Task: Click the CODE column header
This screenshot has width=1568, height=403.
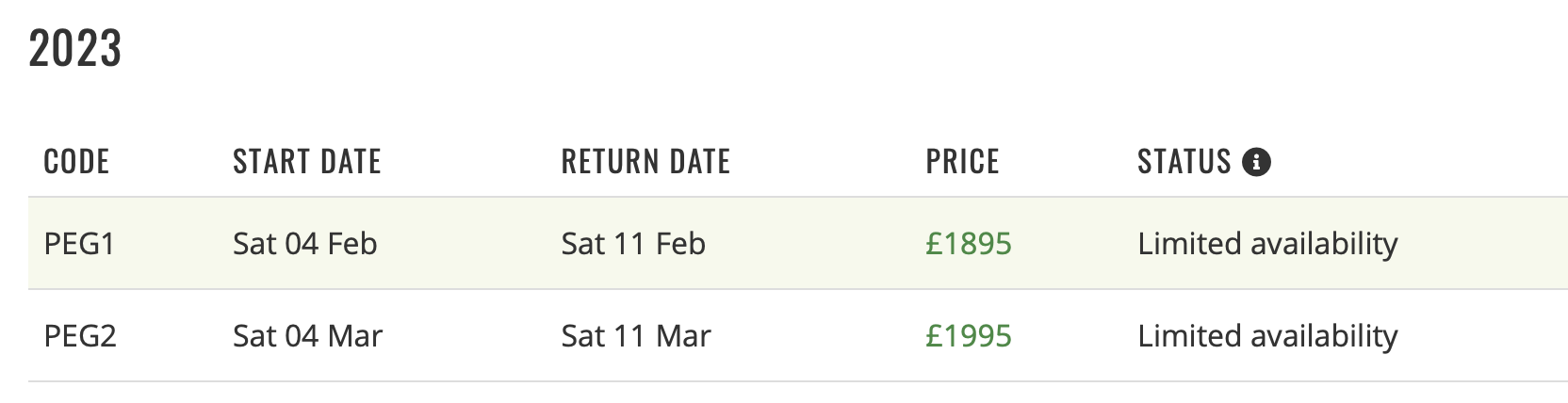Action: (76, 162)
